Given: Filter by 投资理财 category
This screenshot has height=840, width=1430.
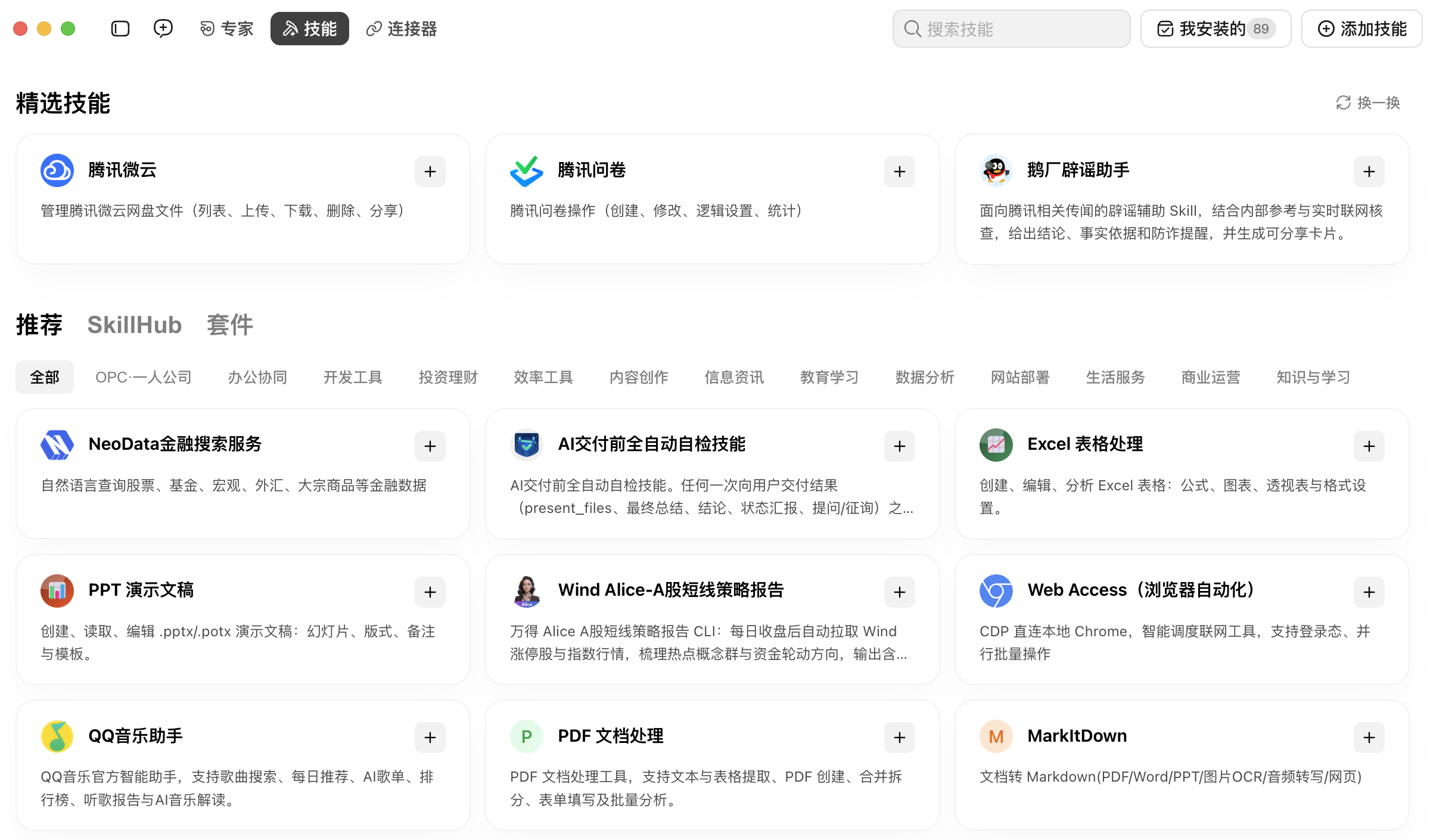Looking at the screenshot, I should click(448, 377).
